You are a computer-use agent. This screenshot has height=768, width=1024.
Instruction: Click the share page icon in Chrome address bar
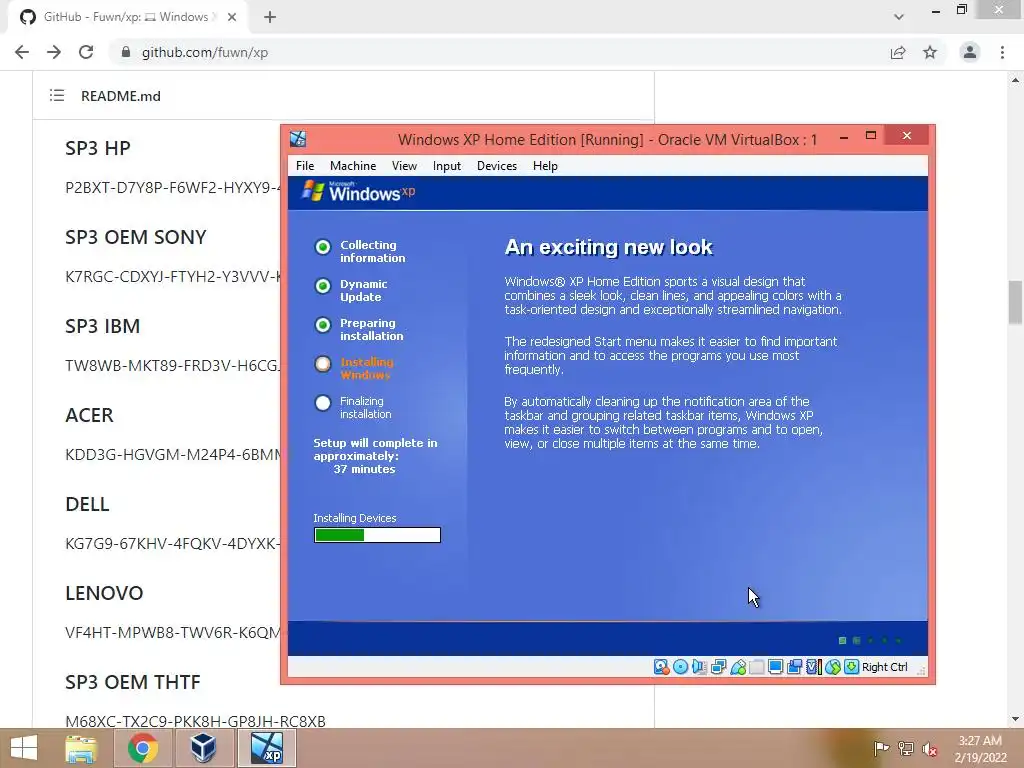click(x=898, y=52)
